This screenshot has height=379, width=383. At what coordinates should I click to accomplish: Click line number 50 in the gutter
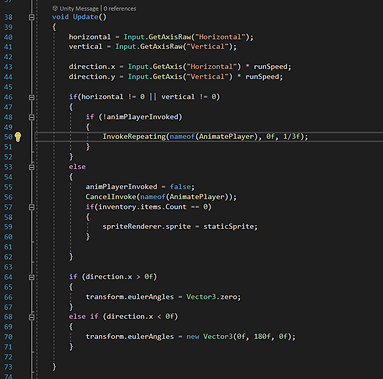point(8,137)
